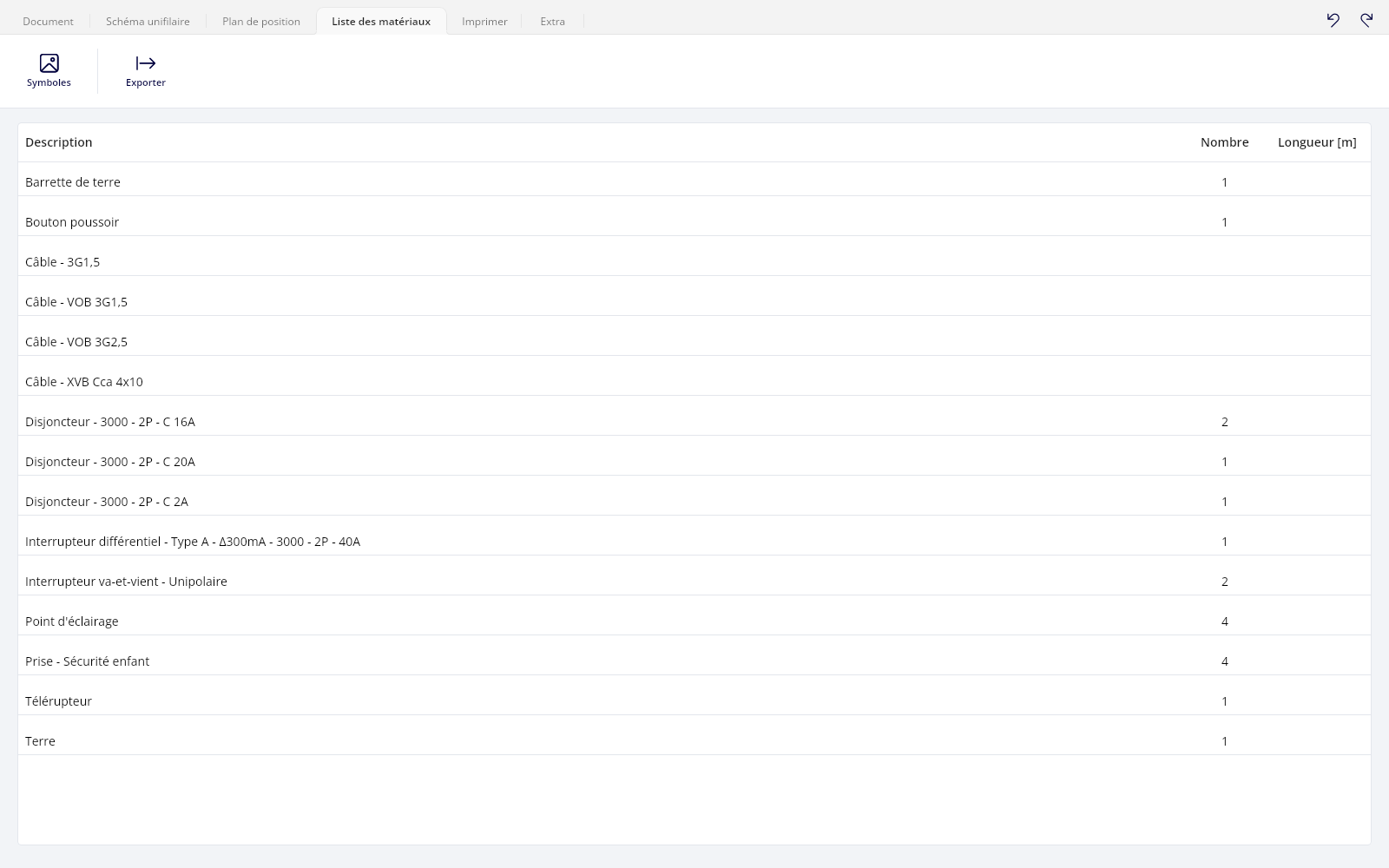The width and height of the screenshot is (1389, 868).
Task: Select the Liste des matériaux tab
Action: tap(381, 22)
